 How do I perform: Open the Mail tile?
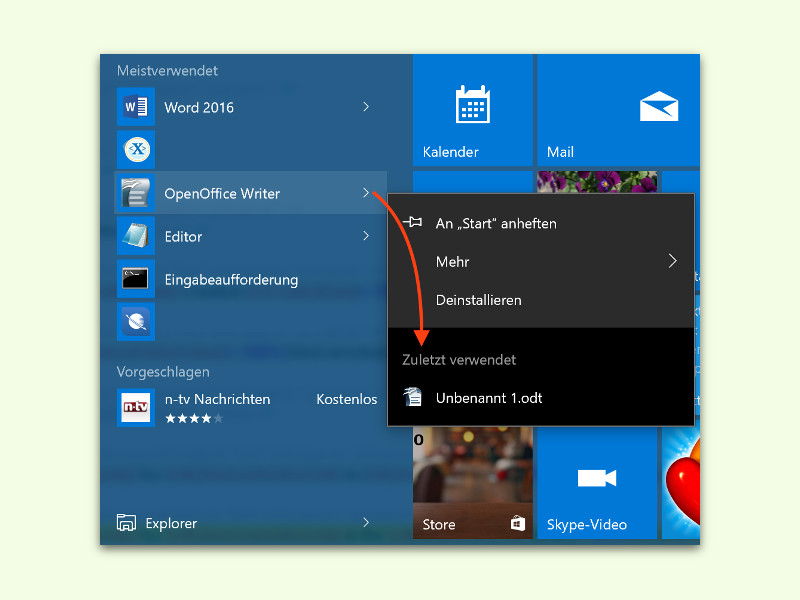[x=618, y=110]
